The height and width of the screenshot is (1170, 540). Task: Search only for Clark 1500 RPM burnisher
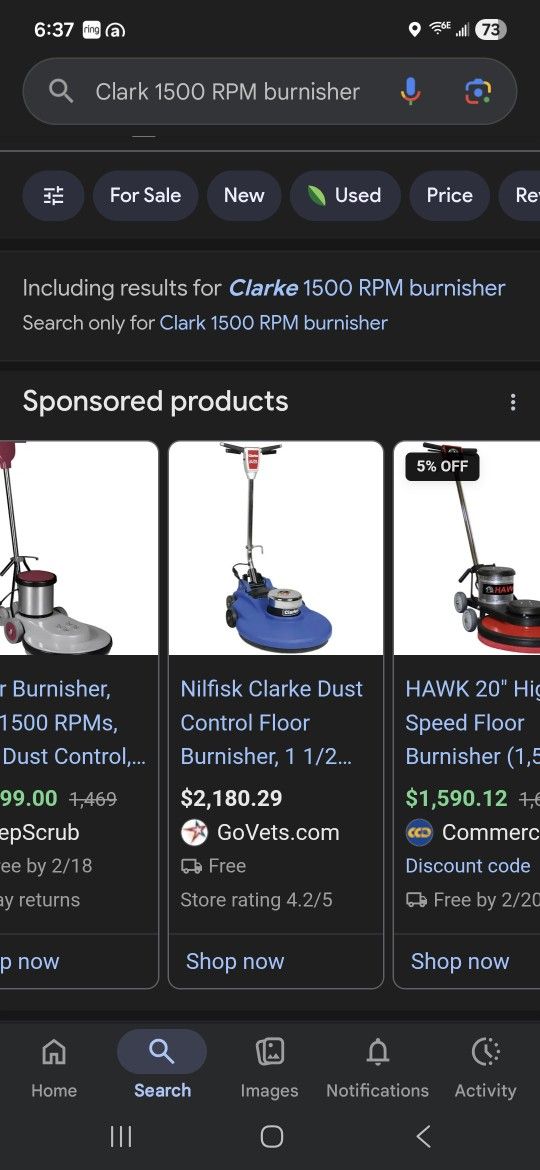pos(274,323)
